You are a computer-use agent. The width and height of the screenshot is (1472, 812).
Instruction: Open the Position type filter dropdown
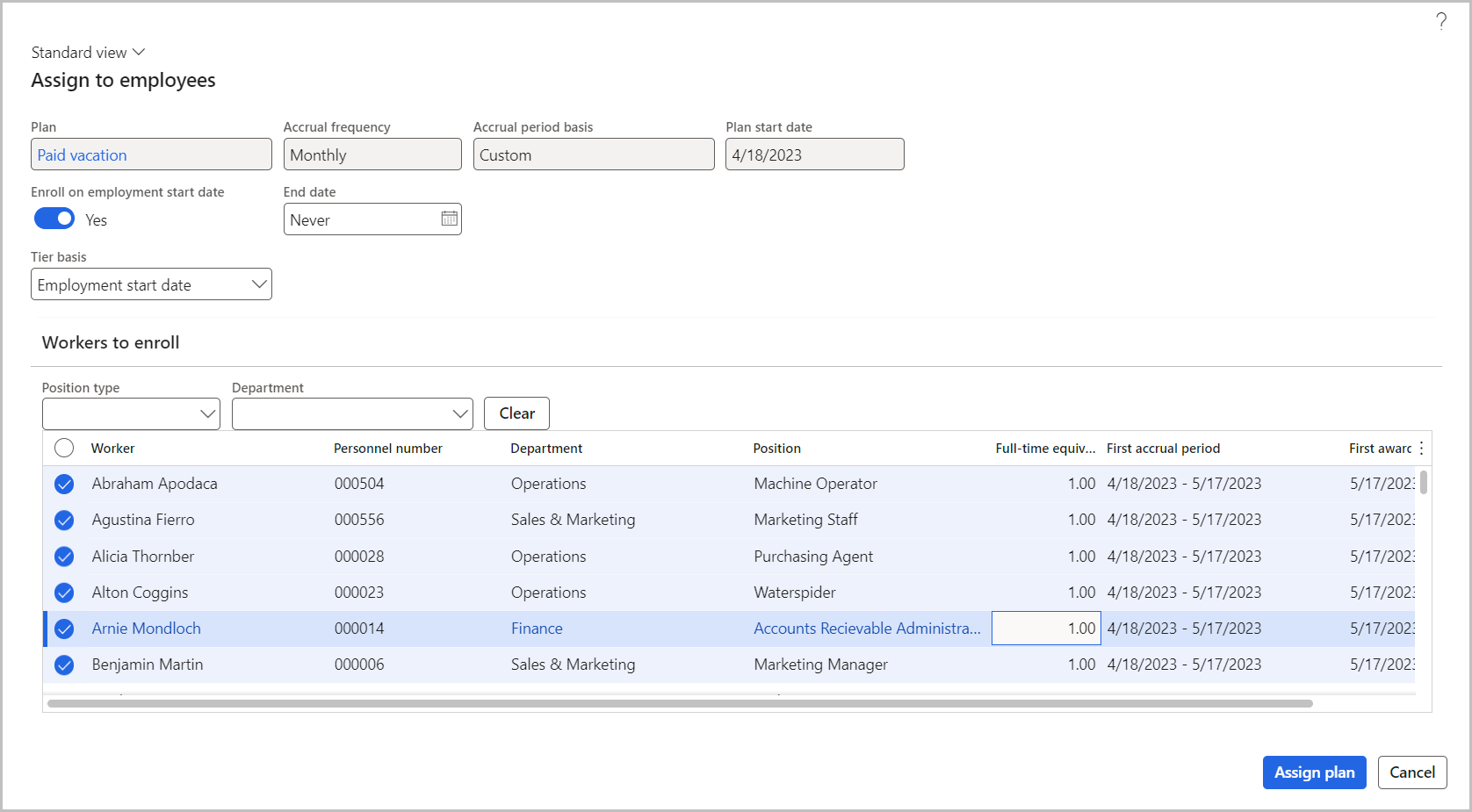pyautogui.click(x=131, y=413)
